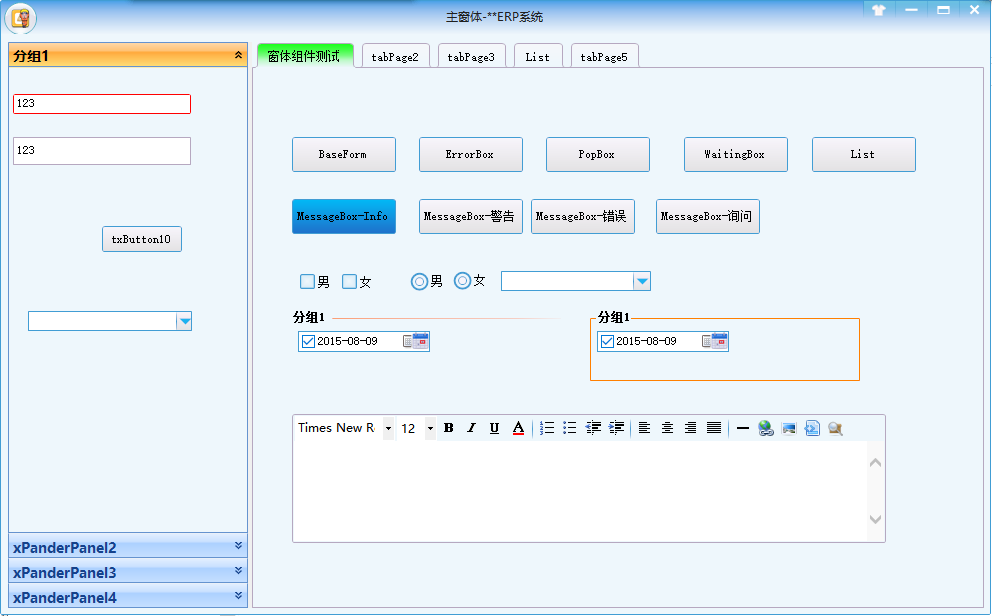Click the List button
Screen dimensions: 992x616
864,154
